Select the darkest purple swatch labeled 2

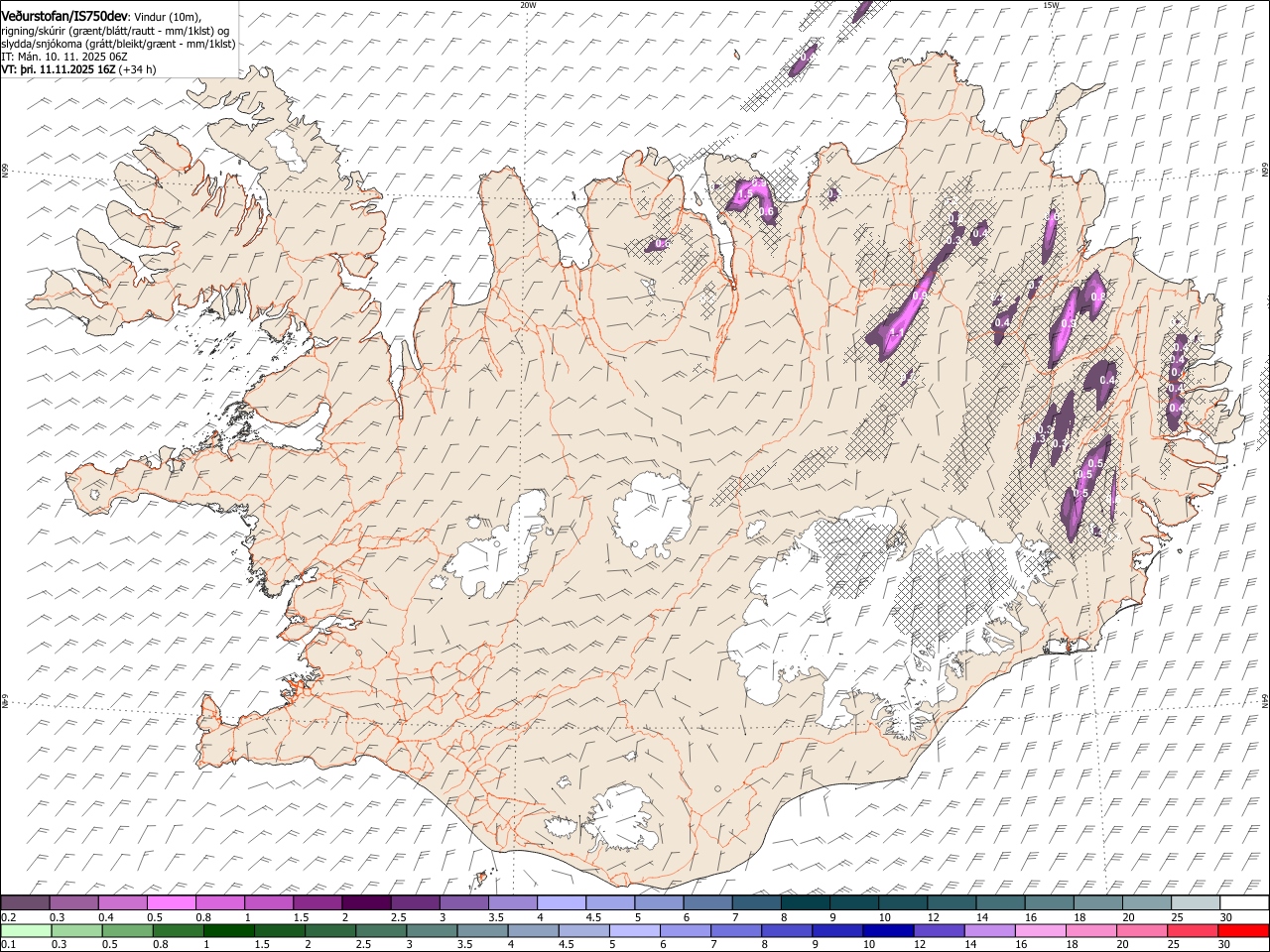pyautogui.click(x=366, y=903)
